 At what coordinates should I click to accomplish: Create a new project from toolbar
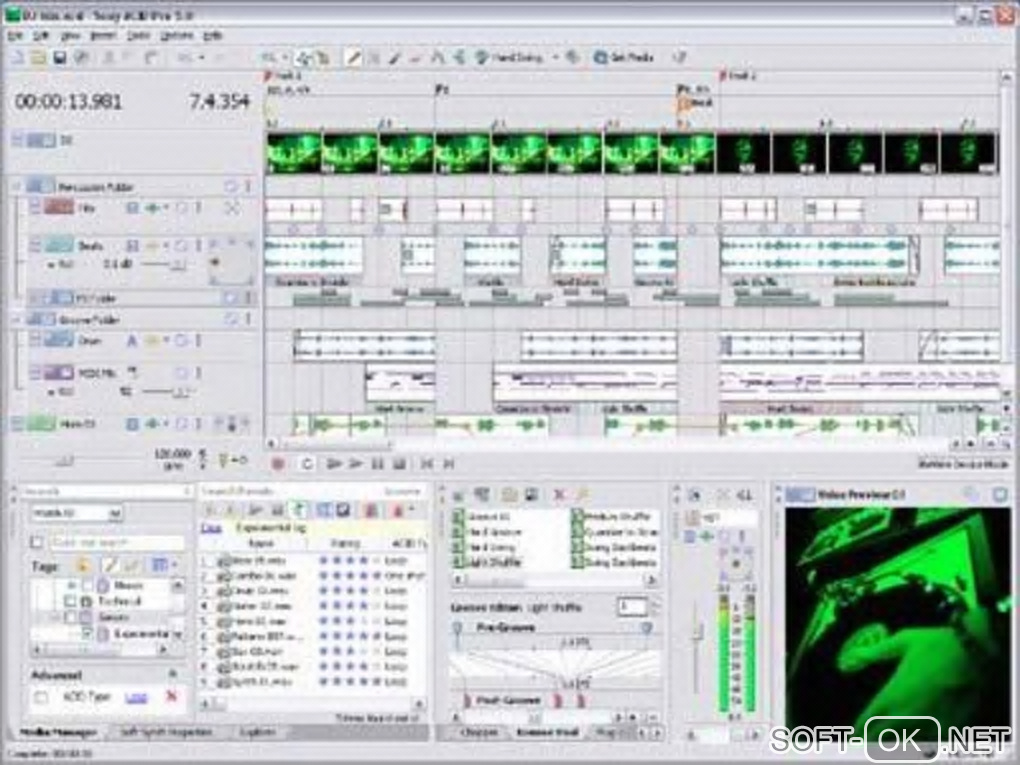coord(16,58)
